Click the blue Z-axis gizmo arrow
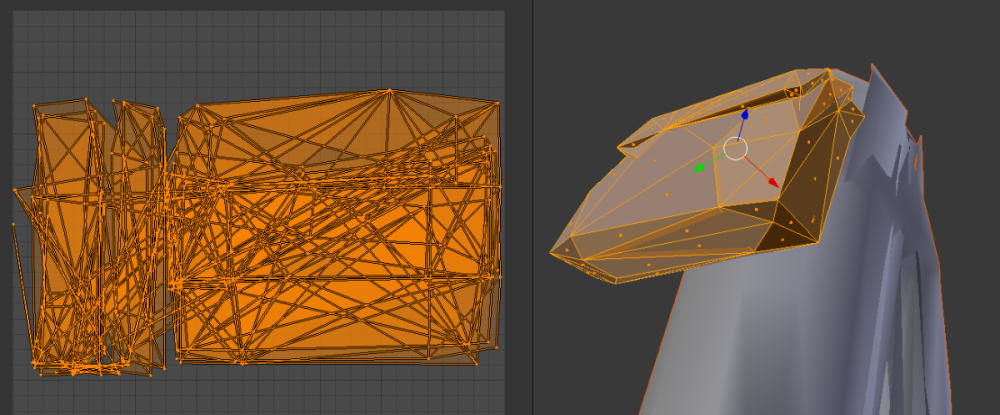The height and width of the screenshot is (415, 1000). [742, 116]
